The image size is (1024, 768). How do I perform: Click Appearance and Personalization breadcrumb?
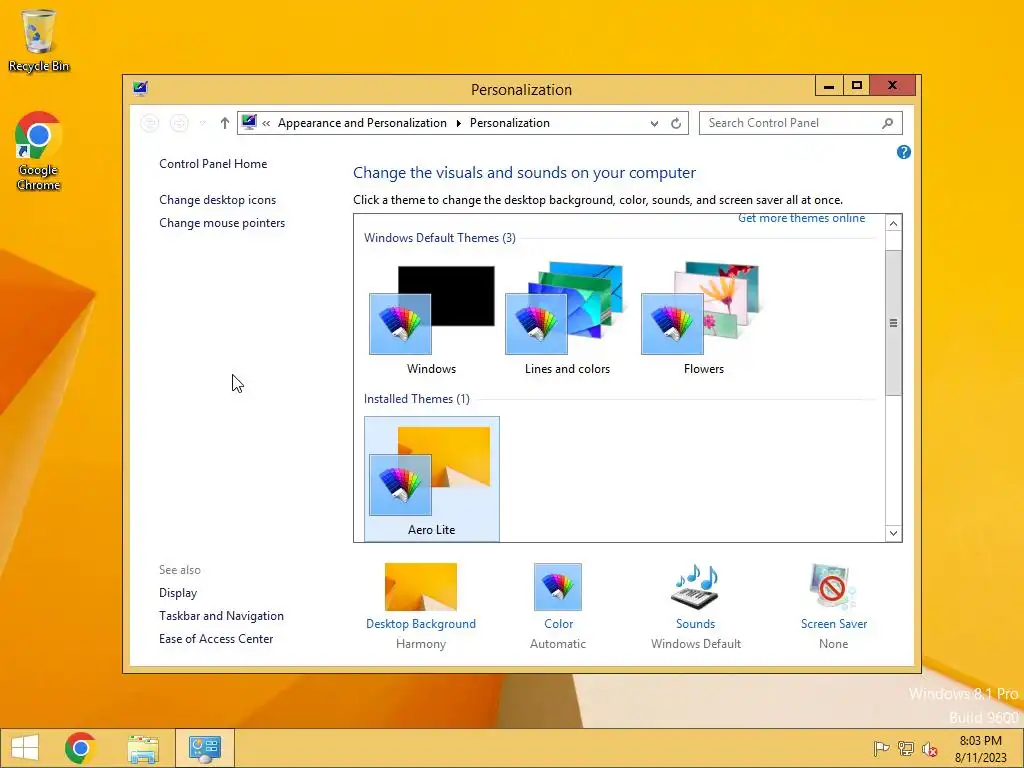pos(362,123)
